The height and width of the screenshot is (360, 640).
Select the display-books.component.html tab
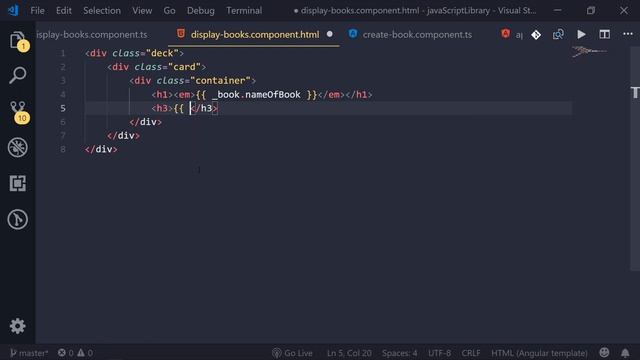255,35
